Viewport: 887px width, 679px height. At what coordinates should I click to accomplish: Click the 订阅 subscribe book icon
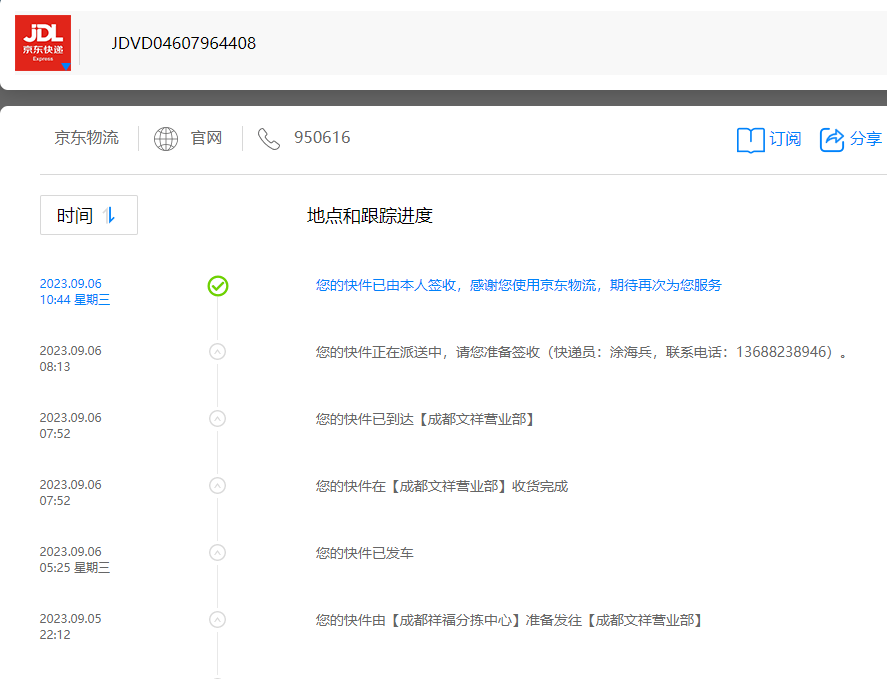(751, 139)
